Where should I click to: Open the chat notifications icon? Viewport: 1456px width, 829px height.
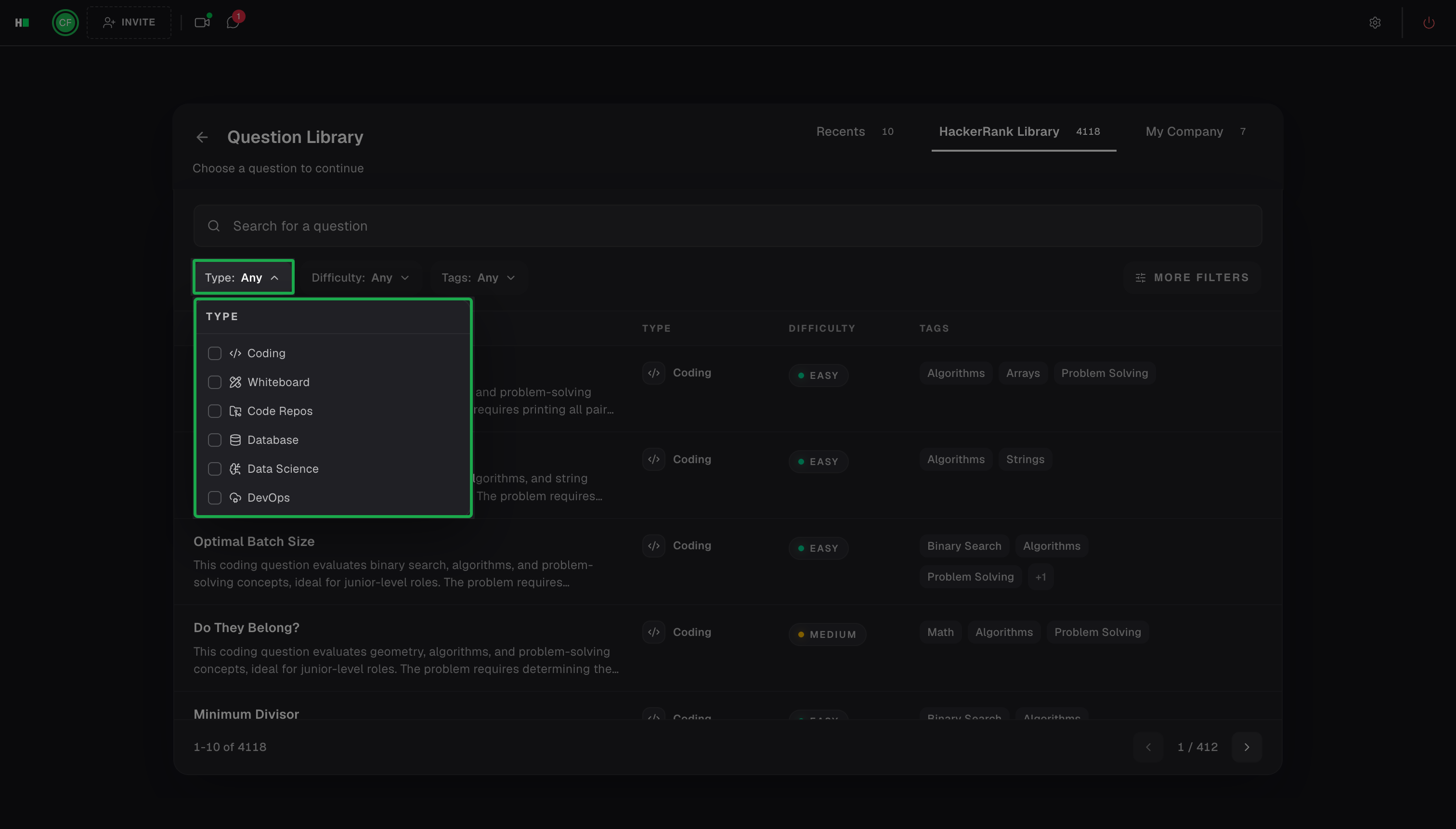click(233, 22)
